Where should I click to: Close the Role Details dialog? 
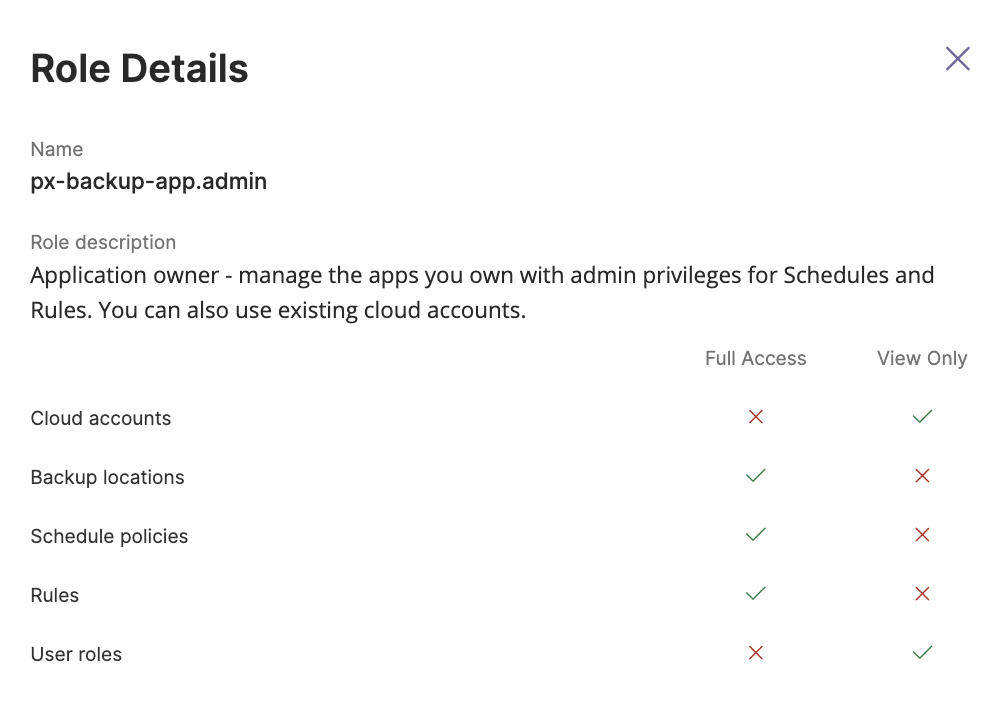coord(957,59)
